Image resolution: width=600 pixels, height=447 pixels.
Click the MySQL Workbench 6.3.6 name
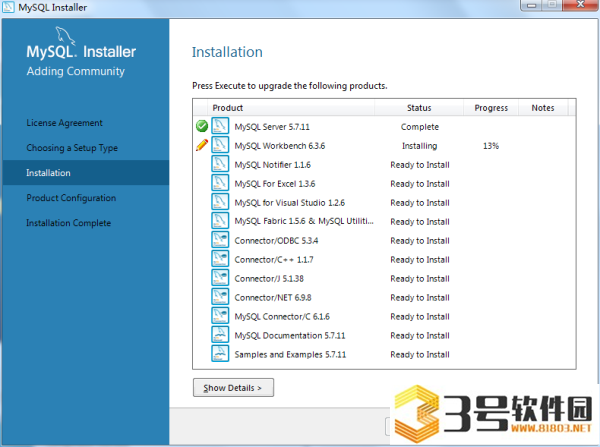[x=280, y=146]
